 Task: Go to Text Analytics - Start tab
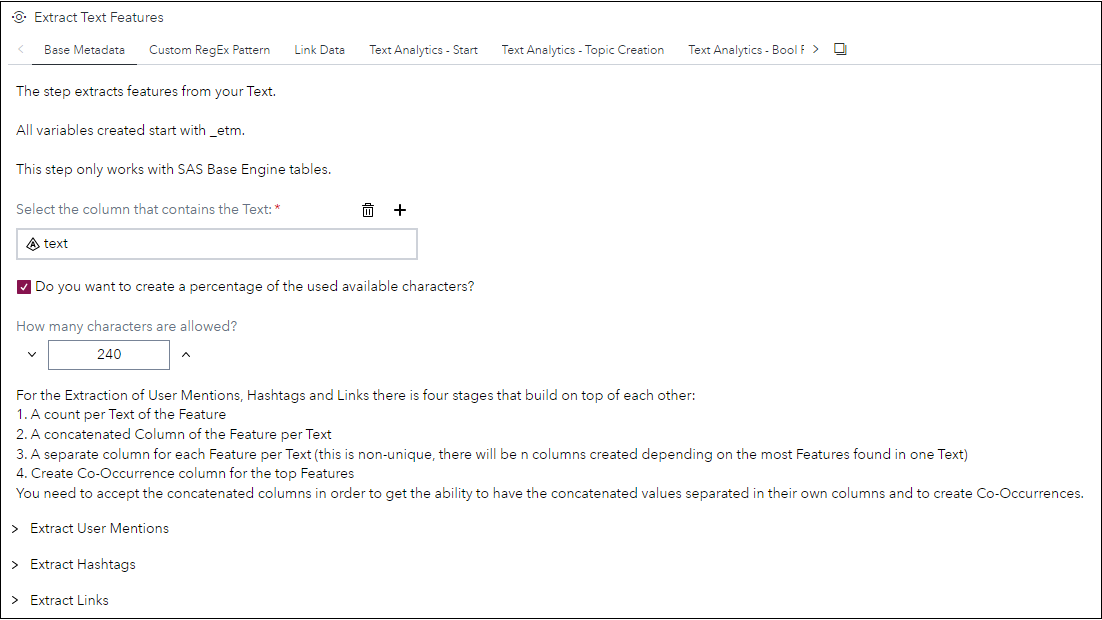pyautogui.click(x=423, y=50)
